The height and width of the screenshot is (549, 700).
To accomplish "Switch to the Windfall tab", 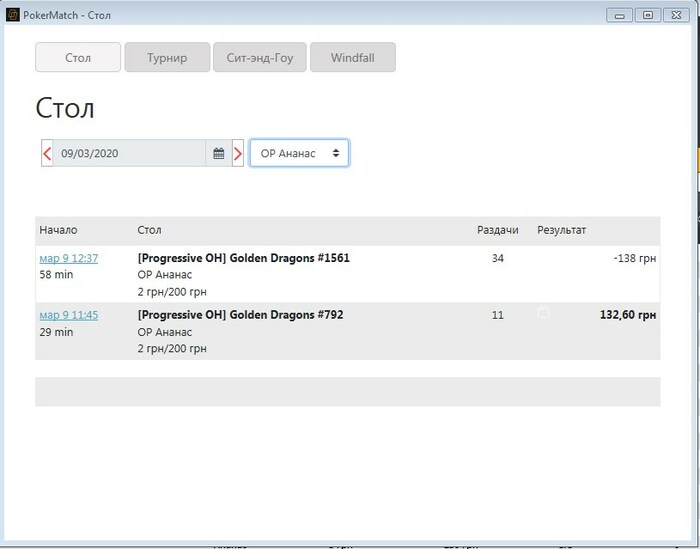I will [x=353, y=57].
